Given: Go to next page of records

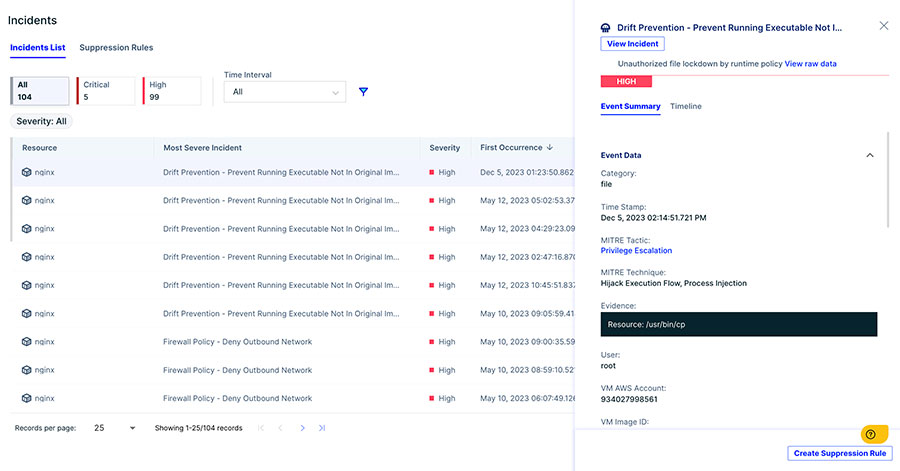Looking at the screenshot, I should tap(302, 428).
